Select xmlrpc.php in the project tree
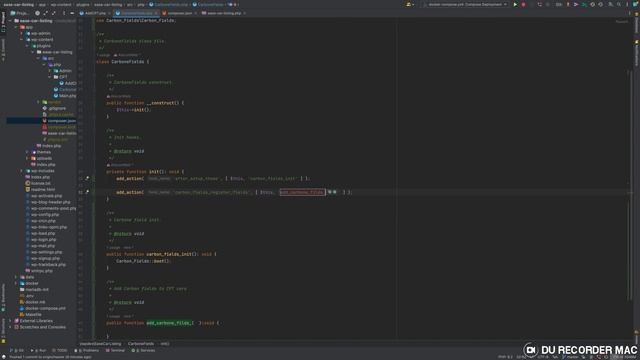 point(39,271)
